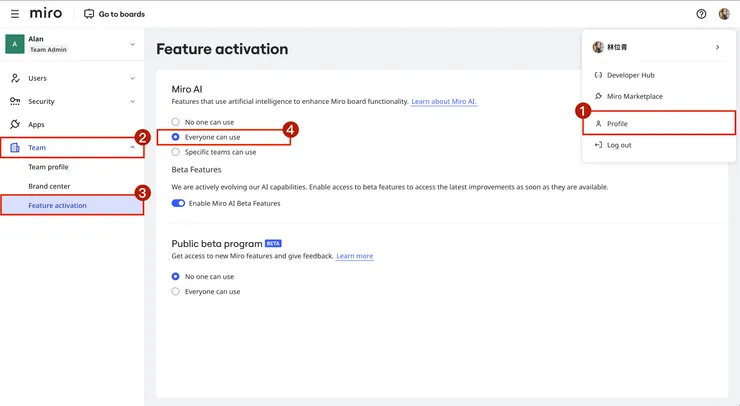The width and height of the screenshot is (740, 406).
Task: Select Profile in account menu
Action: (x=617, y=123)
